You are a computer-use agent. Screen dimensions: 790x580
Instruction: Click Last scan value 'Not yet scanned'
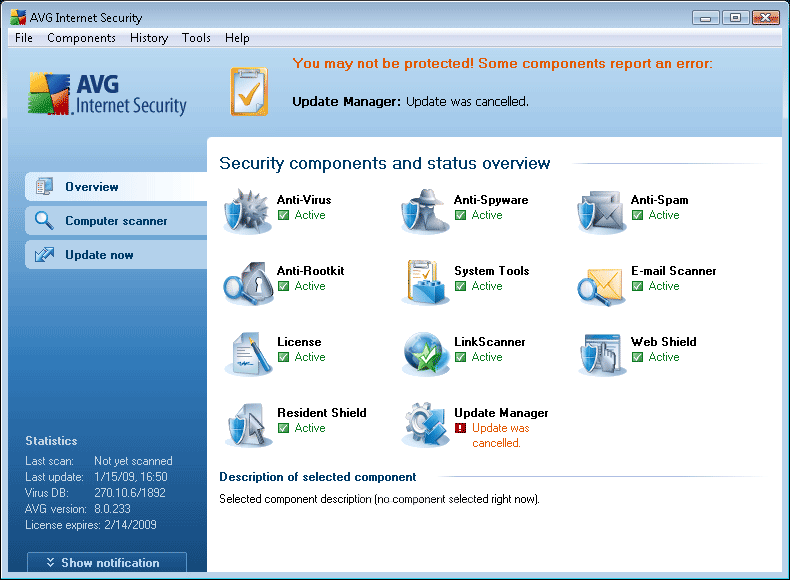[x=133, y=461]
